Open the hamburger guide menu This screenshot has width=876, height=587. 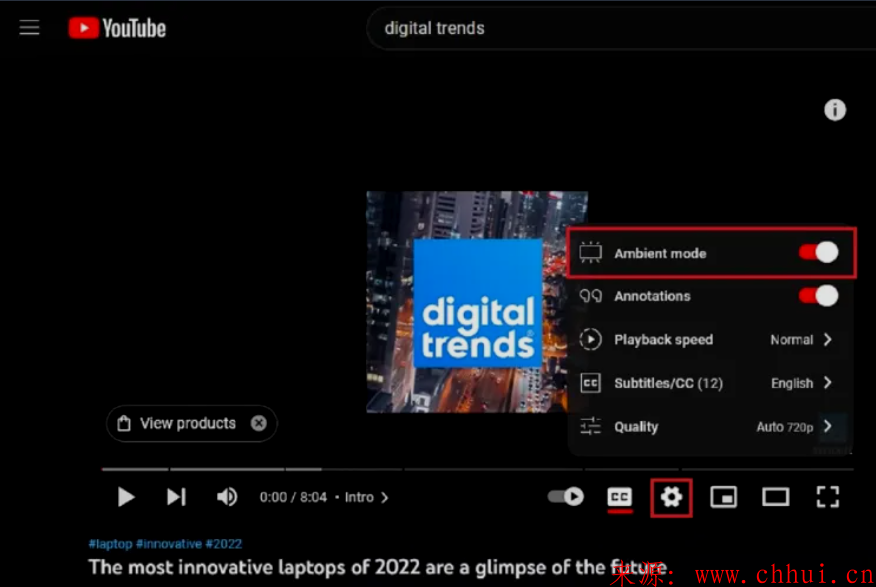click(x=29, y=27)
